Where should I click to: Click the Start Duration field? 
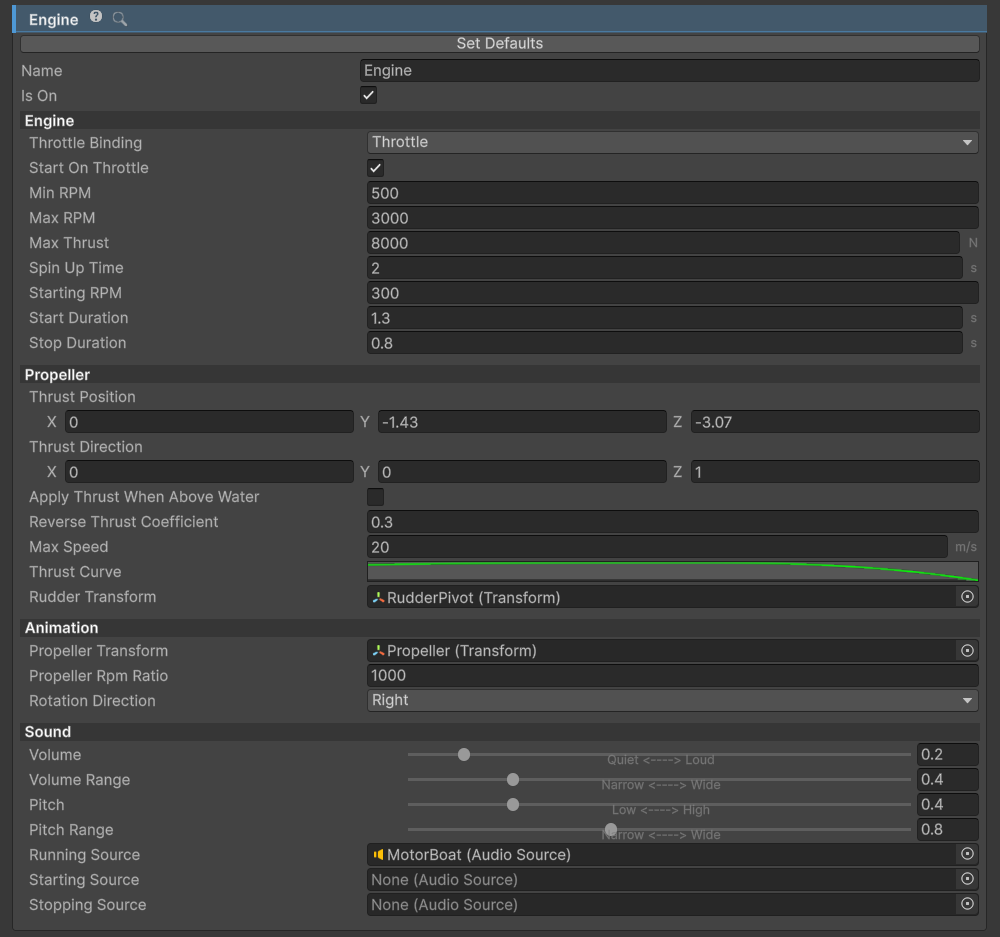point(665,318)
